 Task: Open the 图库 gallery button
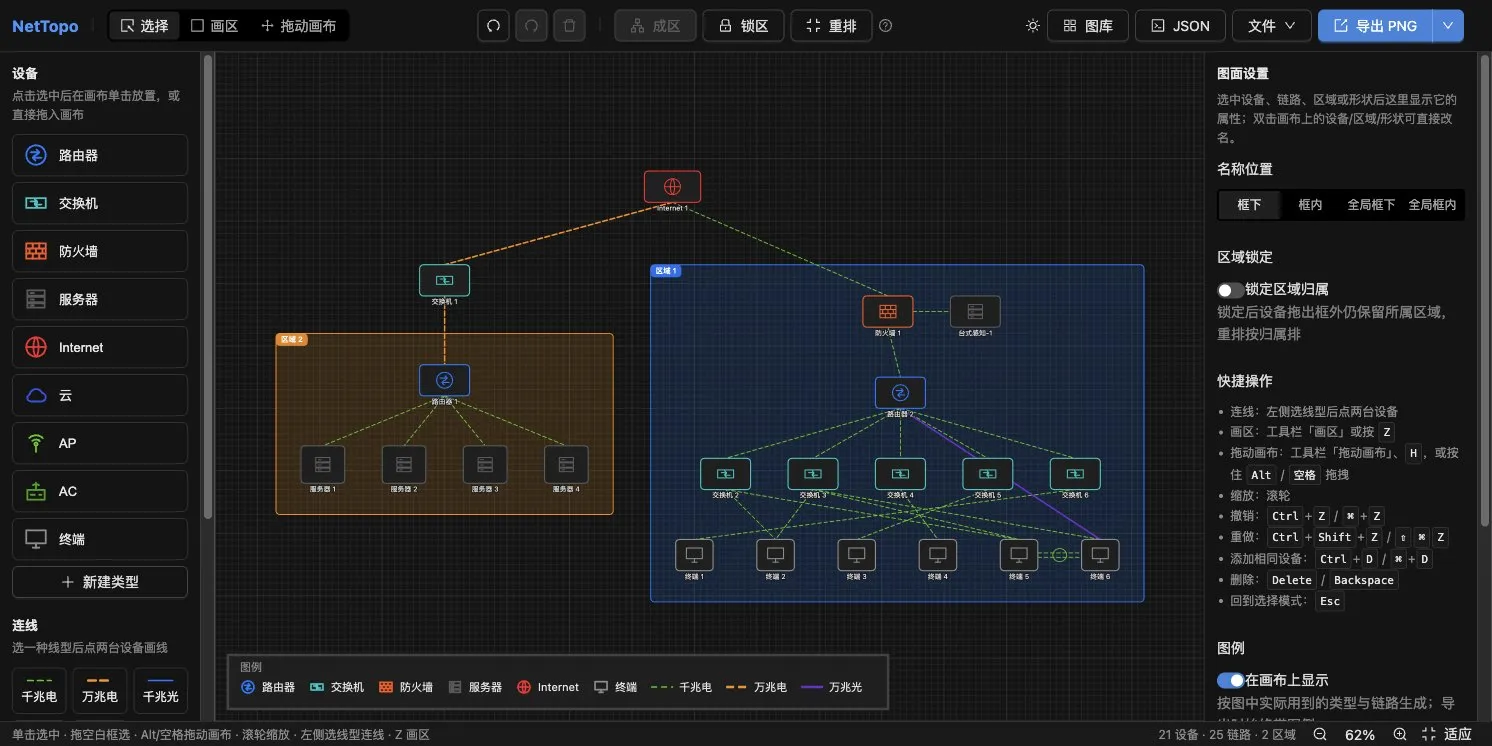tap(1088, 26)
